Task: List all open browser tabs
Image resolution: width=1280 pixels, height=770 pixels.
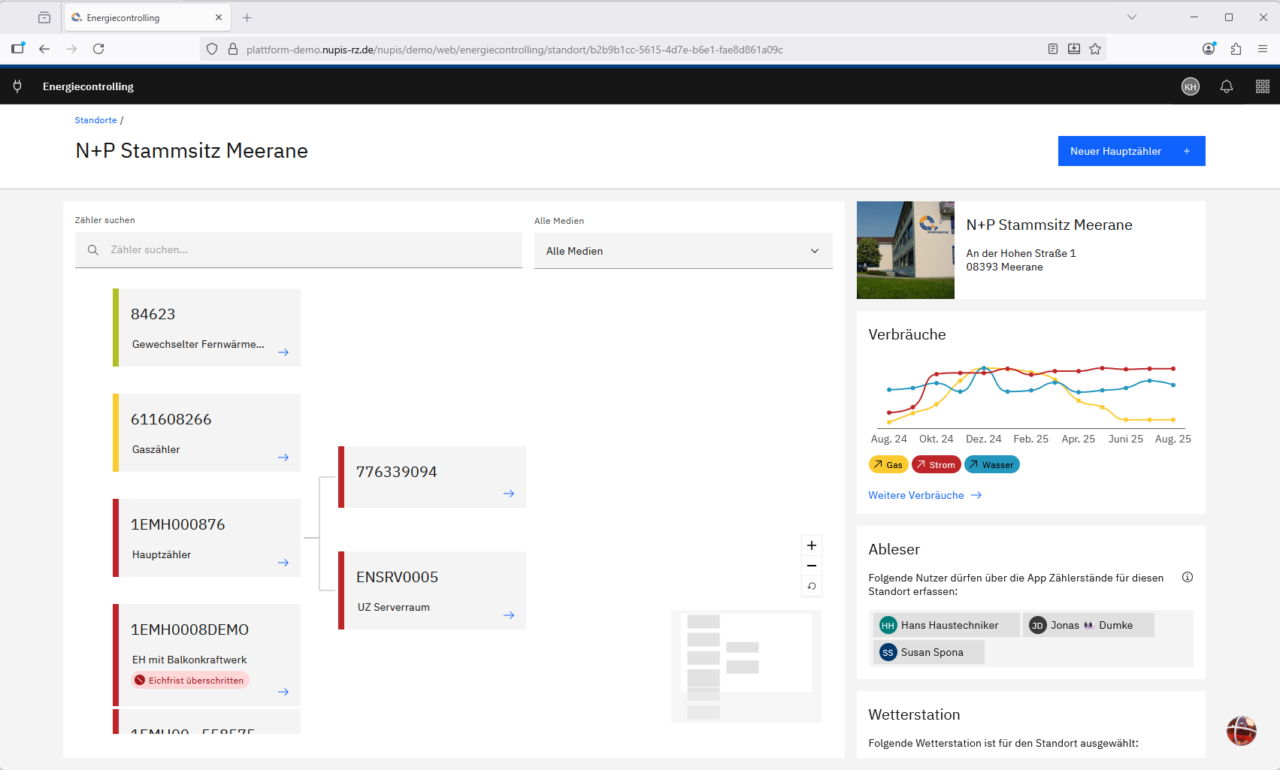Action: (1132, 17)
